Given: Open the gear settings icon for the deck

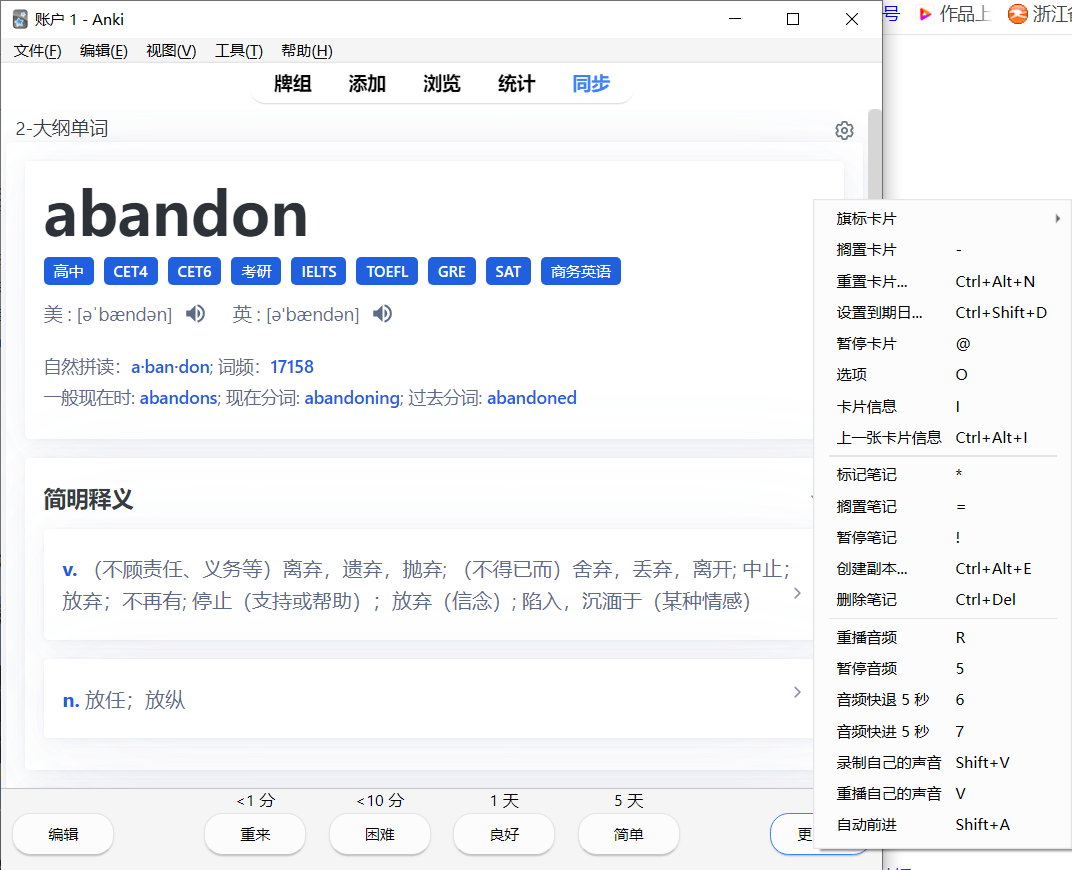Looking at the screenshot, I should pos(844,130).
